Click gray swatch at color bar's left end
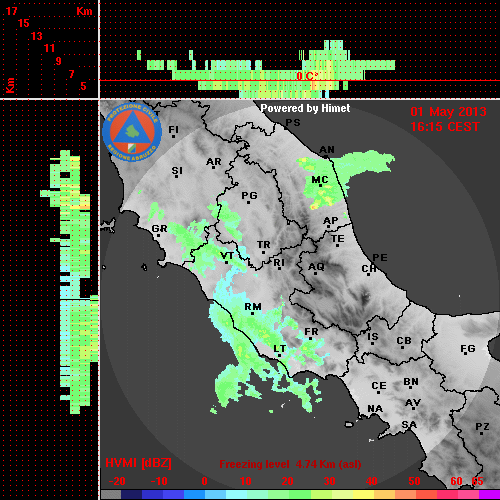Screen dimensions: 500x500 tap(111, 494)
